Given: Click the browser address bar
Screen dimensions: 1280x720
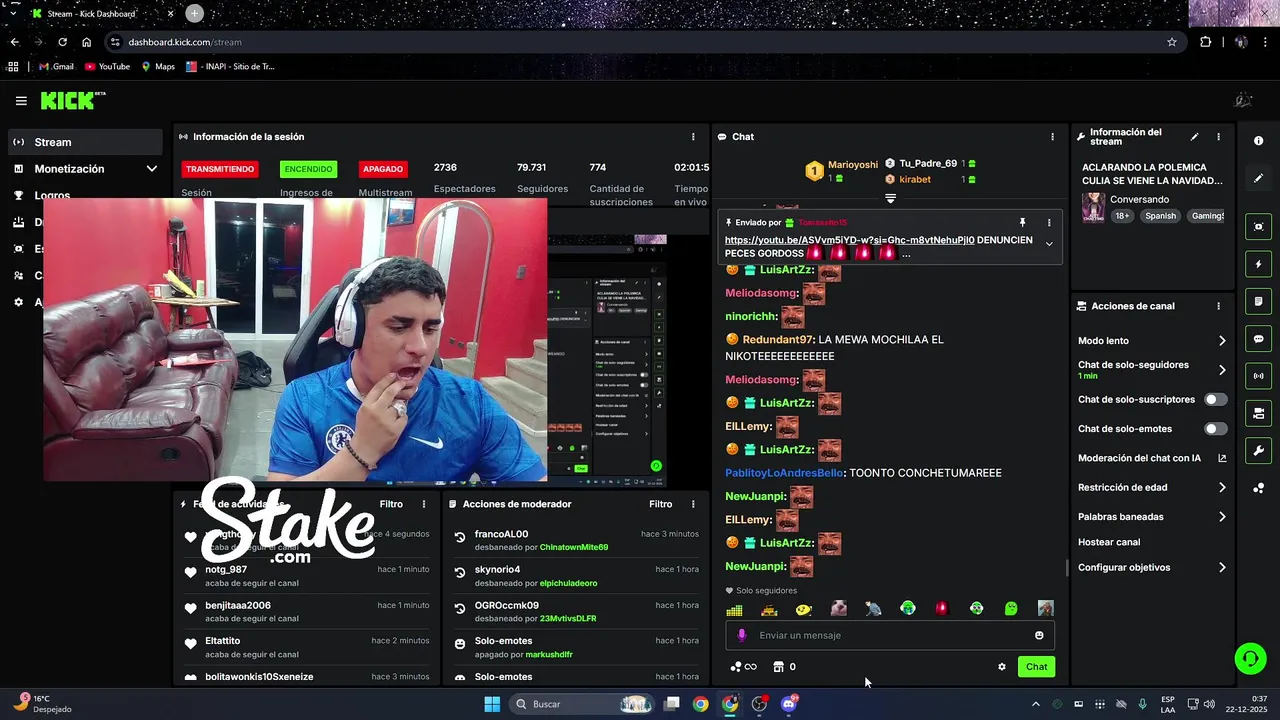Looking at the screenshot, I should (640, 42).
